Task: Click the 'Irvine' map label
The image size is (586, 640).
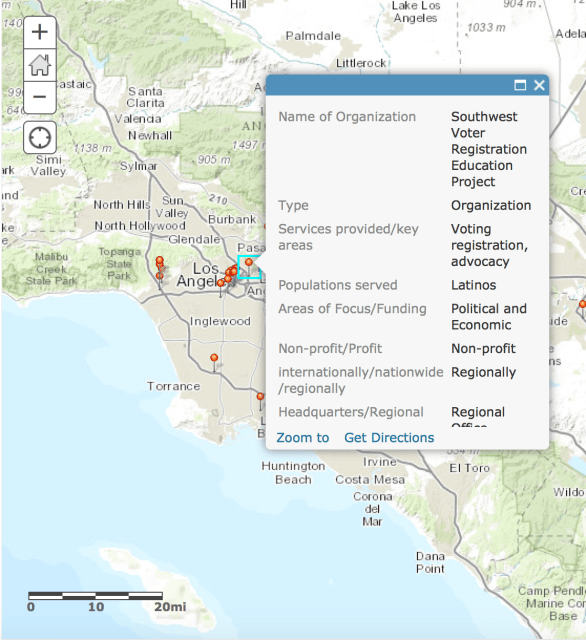Action: [380, 462]
